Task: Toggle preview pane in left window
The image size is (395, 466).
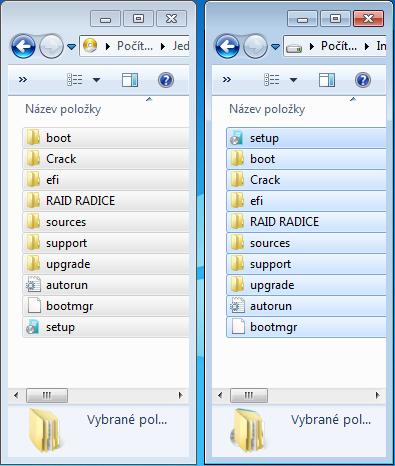Action: pos(130,80)
